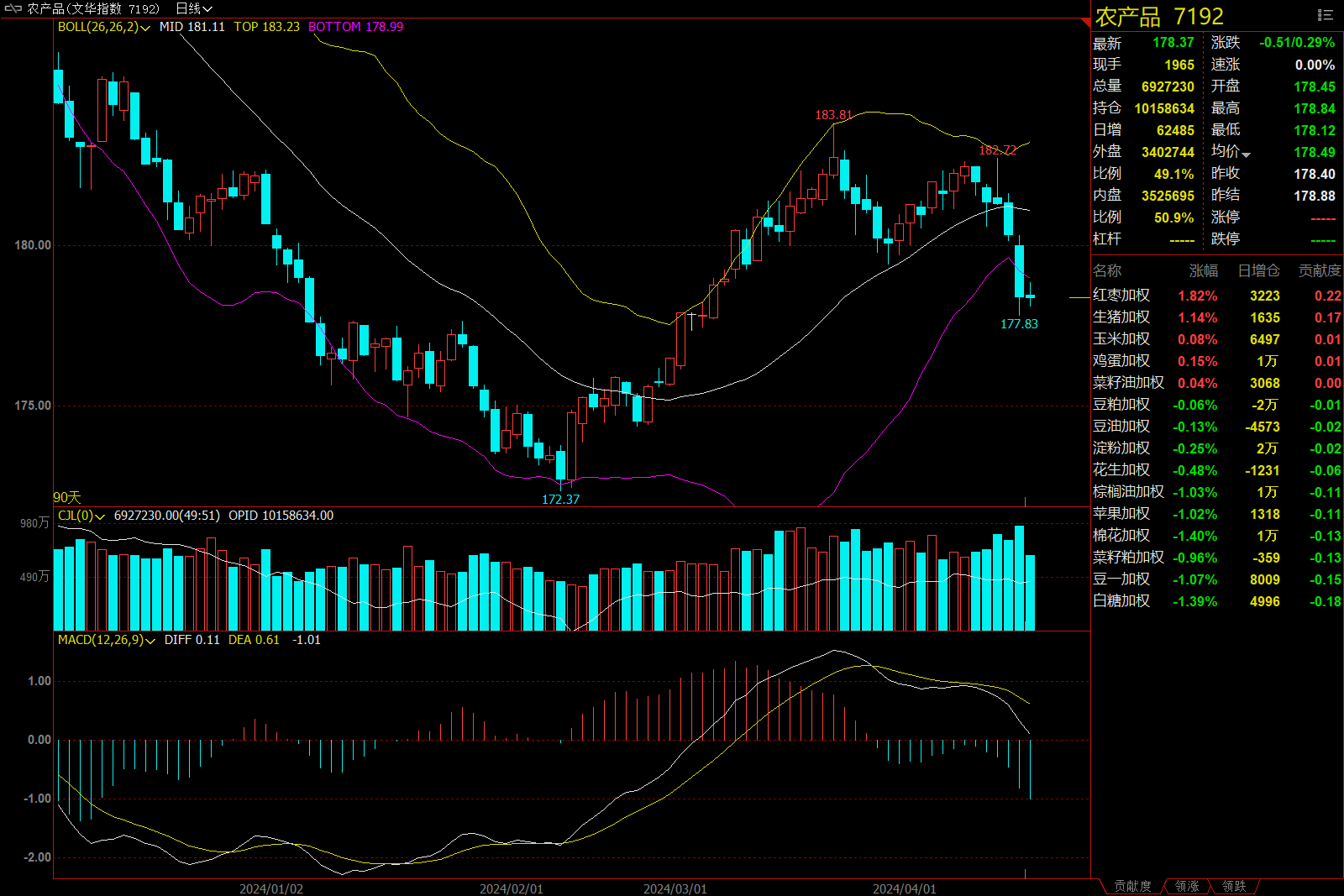Click the 175.00 price axis label

pyautogui.click(x=33, y=406)
